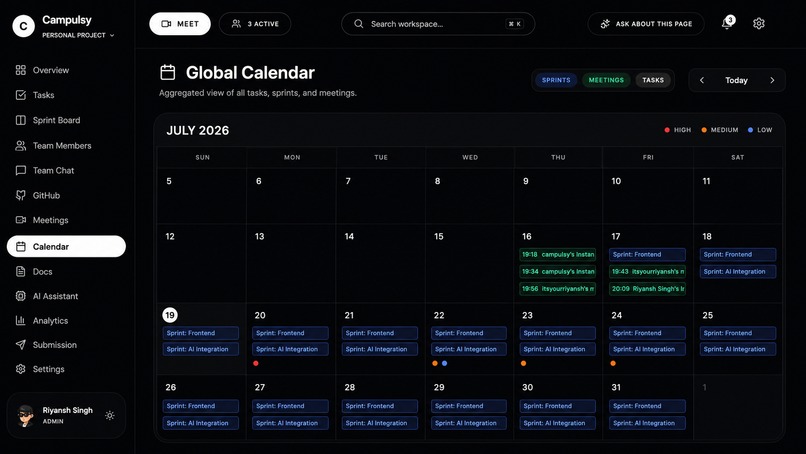Select the highlighted date 19
The width and height of the screenshot is (806, 454).
click(170, 315)
